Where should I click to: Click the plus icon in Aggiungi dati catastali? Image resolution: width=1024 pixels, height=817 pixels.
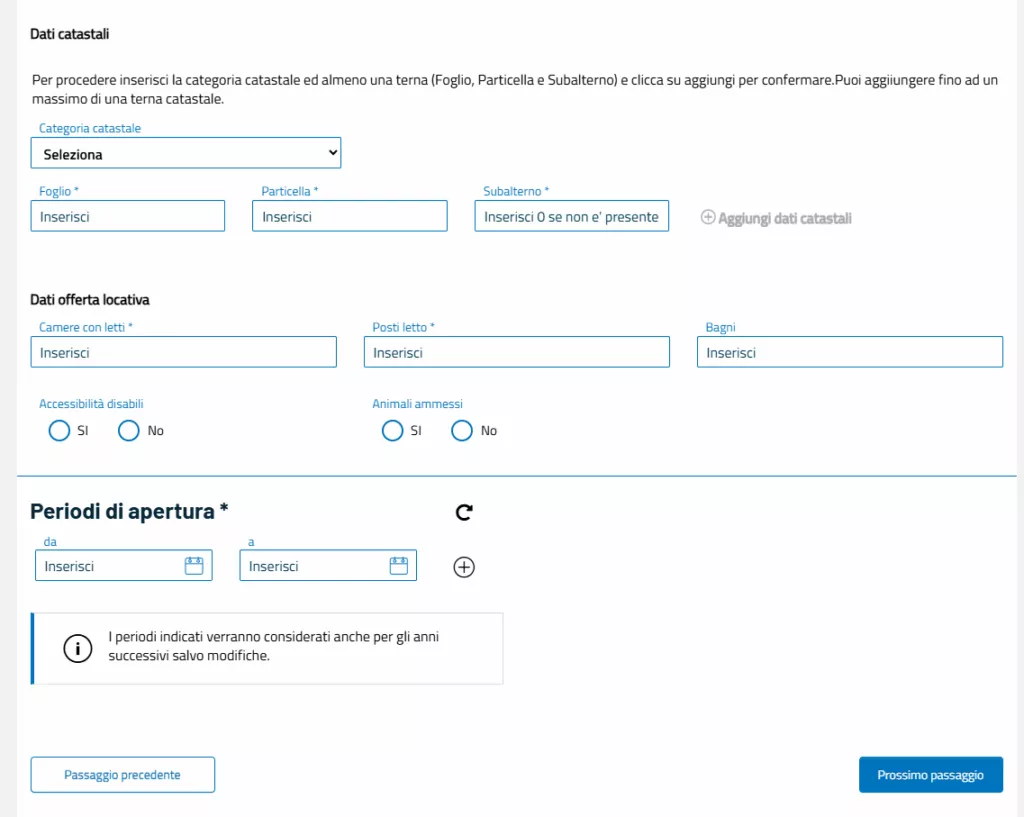[708, 217]
